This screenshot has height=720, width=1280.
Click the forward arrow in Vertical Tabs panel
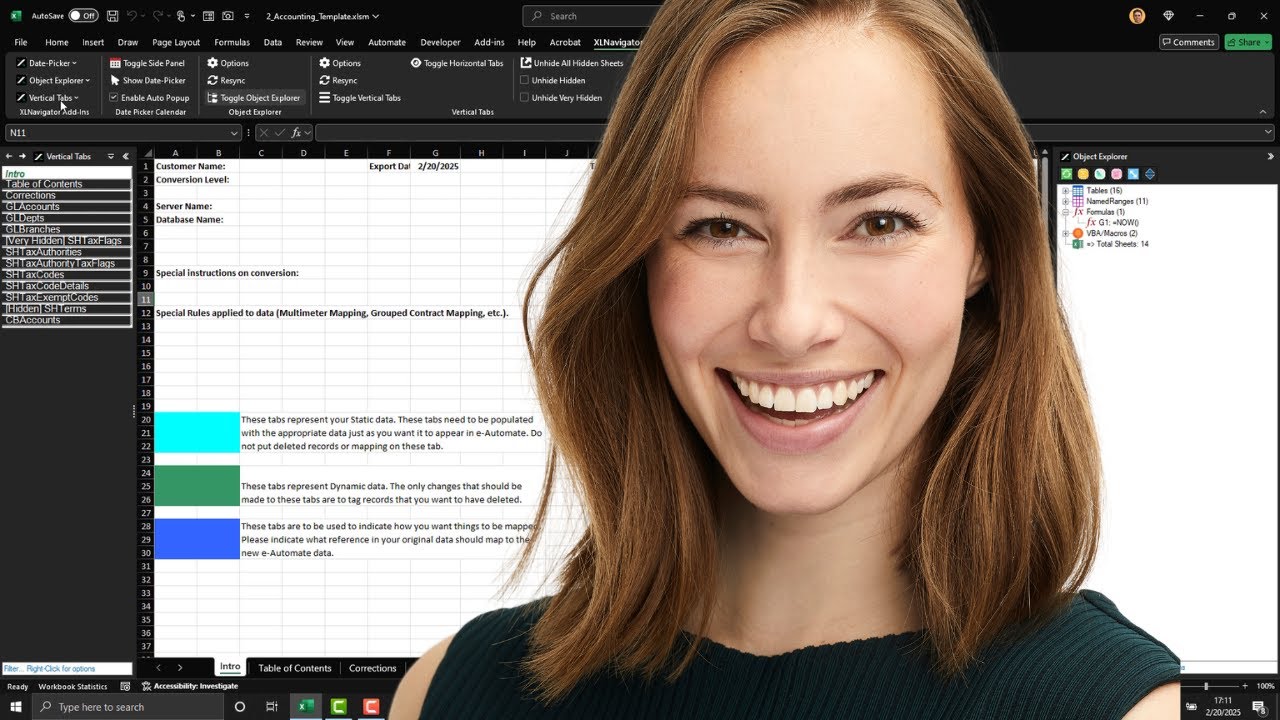coord(22,156)
